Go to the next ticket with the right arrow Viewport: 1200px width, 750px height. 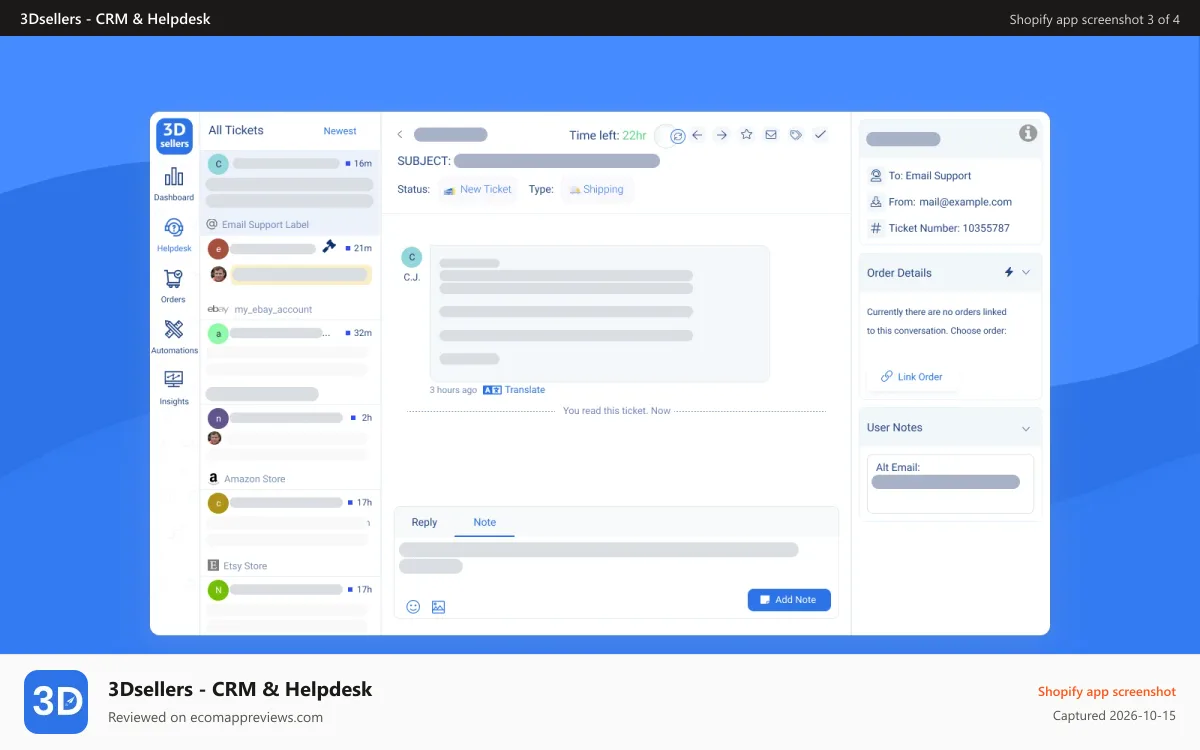pos(722,135)
